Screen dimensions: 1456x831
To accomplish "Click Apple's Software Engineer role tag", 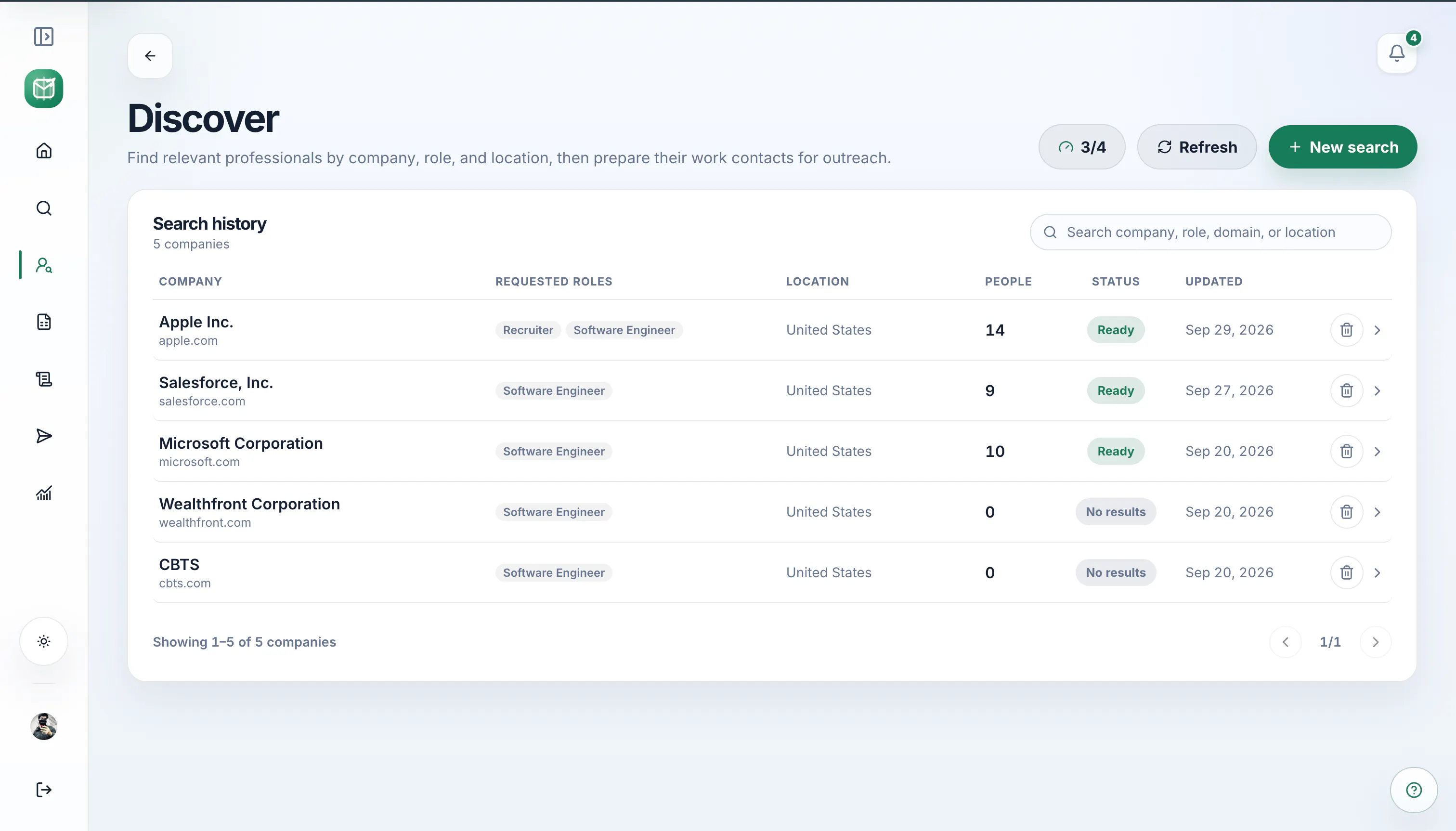I will pyautogui.click(x=624, y=330).
